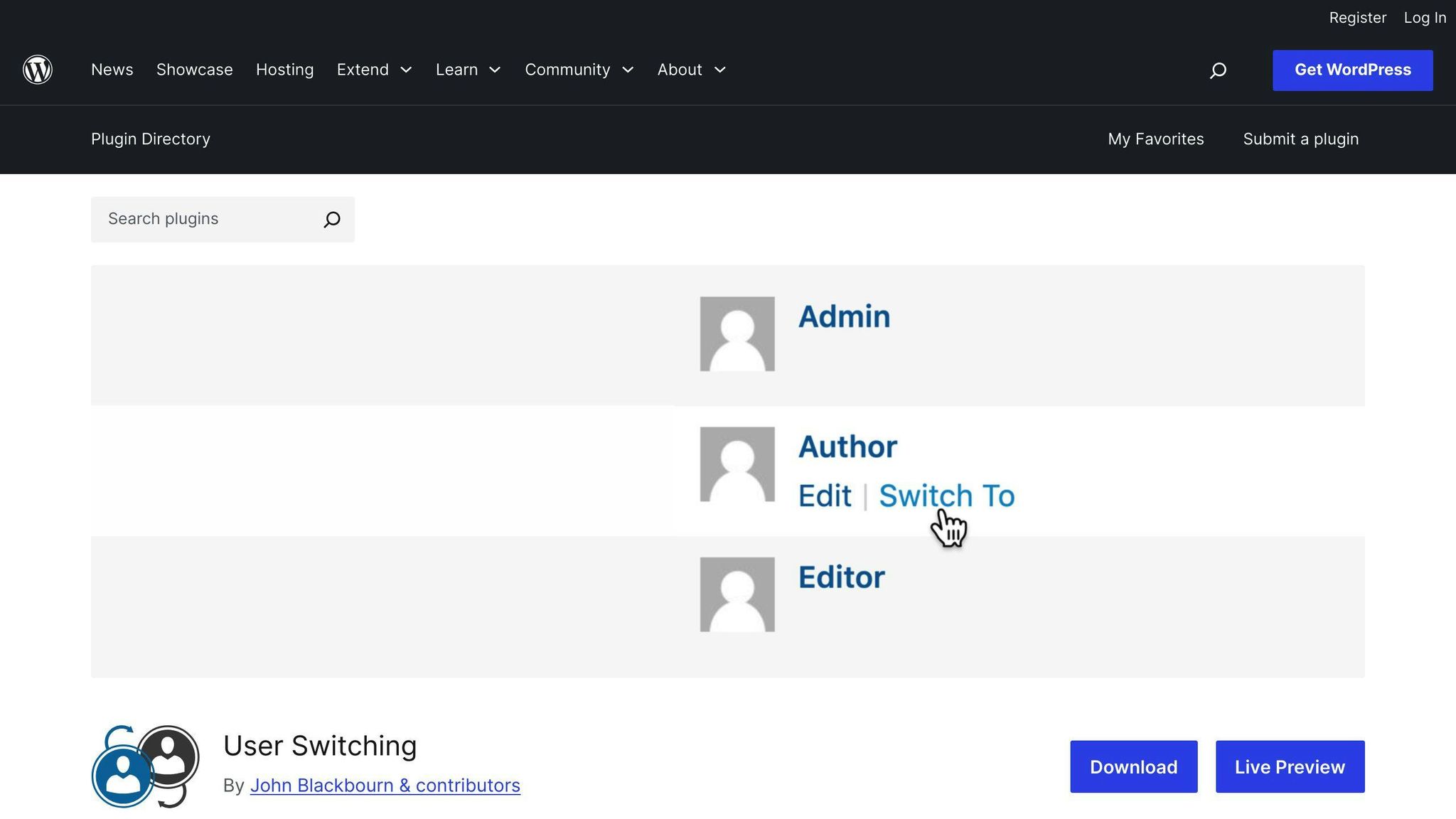Open the Hosting menu item
The width and height of the screenshot is (1456, 819).
point(284,70)
